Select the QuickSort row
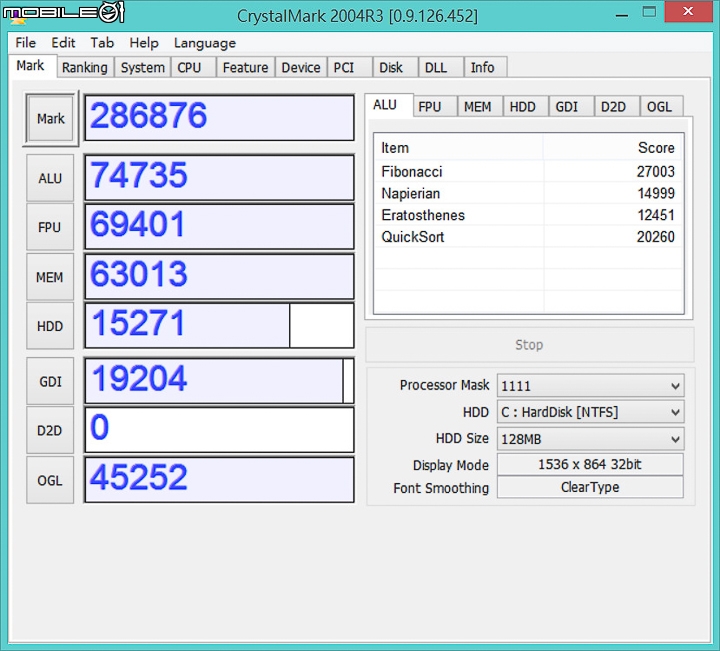The width and height of the screenshot is (720, 651). click(x=528, y=237)
